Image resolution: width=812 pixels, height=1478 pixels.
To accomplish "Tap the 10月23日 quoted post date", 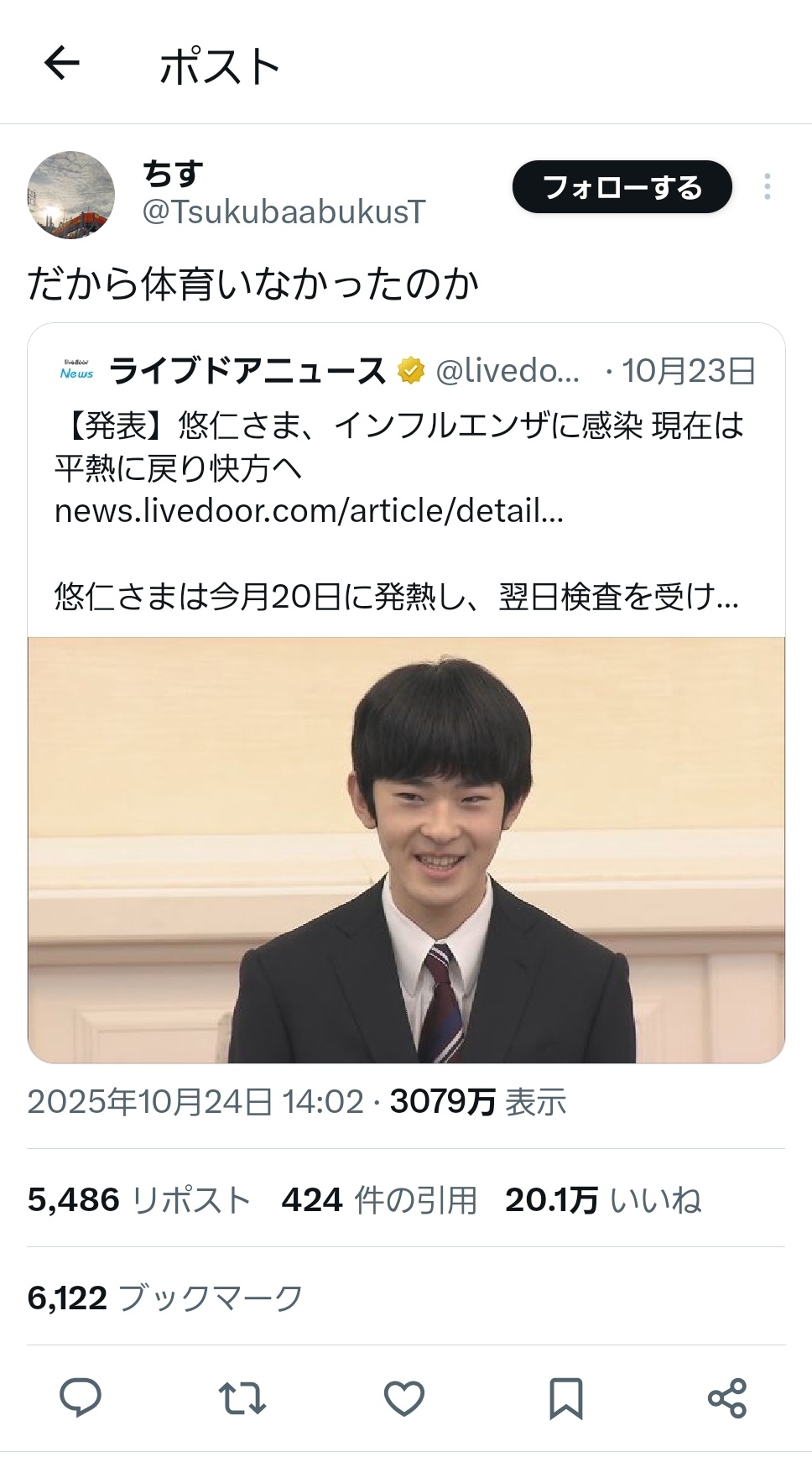I will [x=689, y=370].
